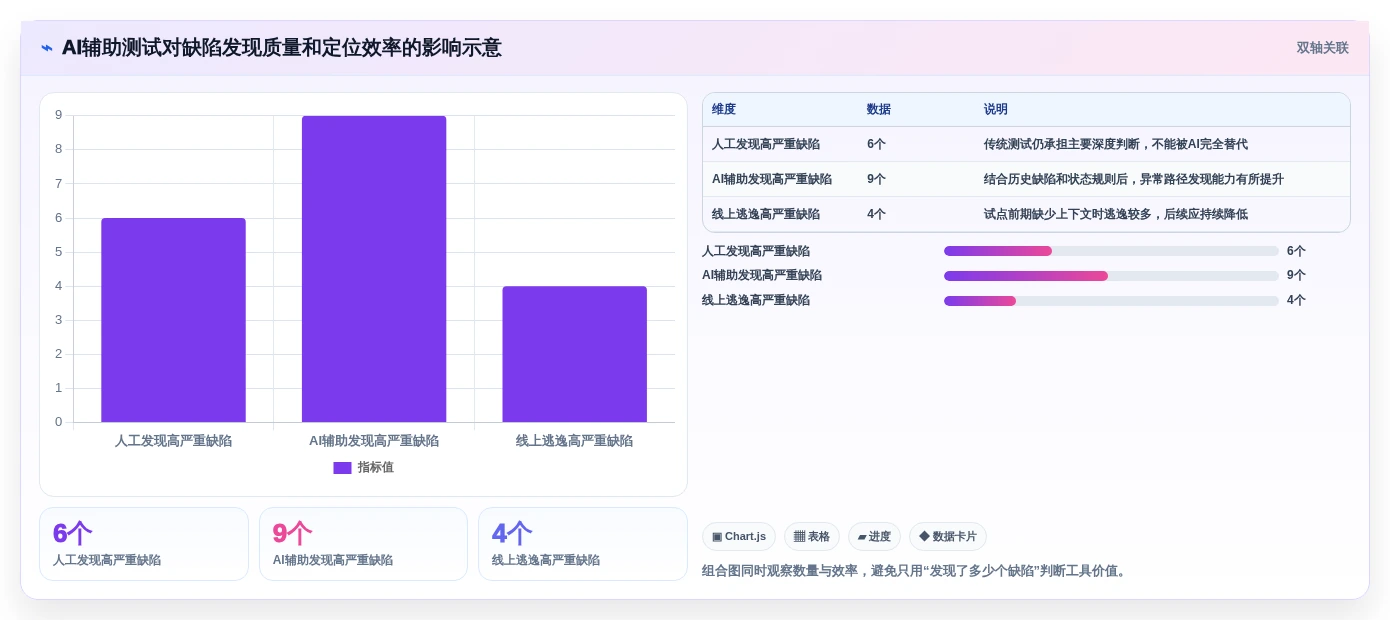Click the 4个 cell in table
The height and width of the screenshot is (620, 1390).
click(876, 214)
